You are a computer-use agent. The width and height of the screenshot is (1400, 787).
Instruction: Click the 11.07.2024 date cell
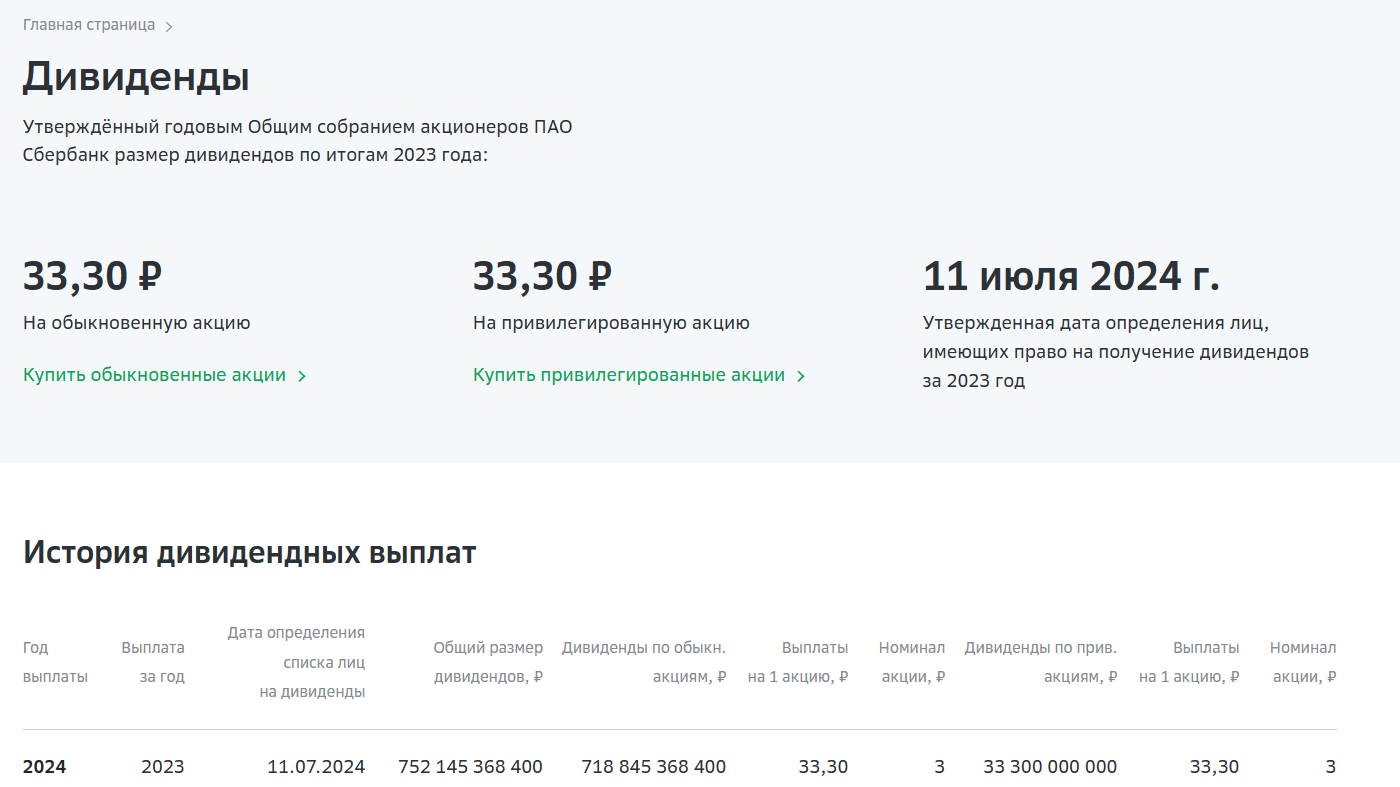[x=316, y=767]
